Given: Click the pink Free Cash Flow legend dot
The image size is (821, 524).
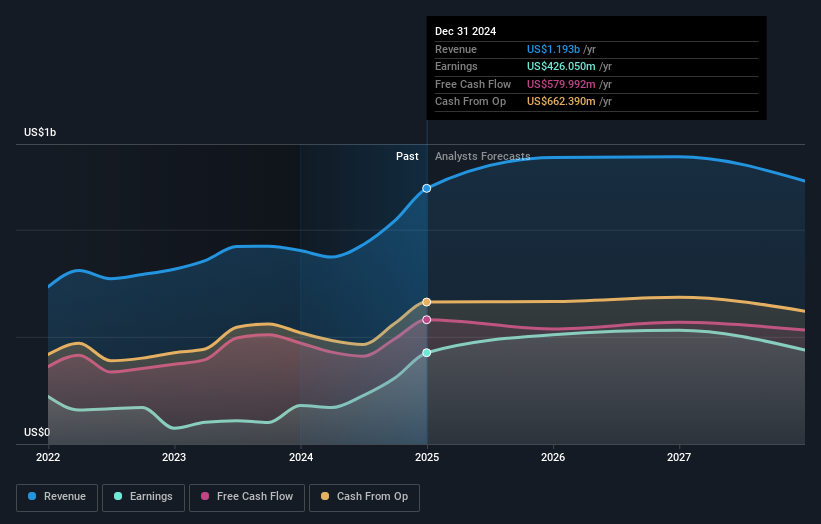Looking at the screenshot, I should [x=205, y=496].
